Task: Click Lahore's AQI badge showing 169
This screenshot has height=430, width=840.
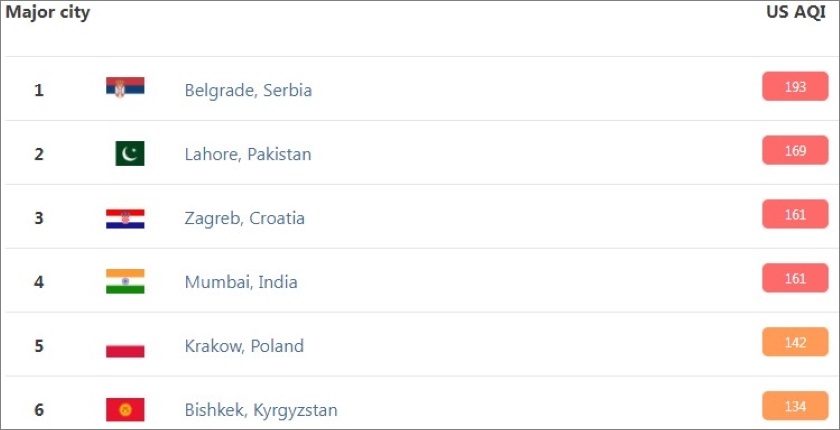Action: (795, 151)
